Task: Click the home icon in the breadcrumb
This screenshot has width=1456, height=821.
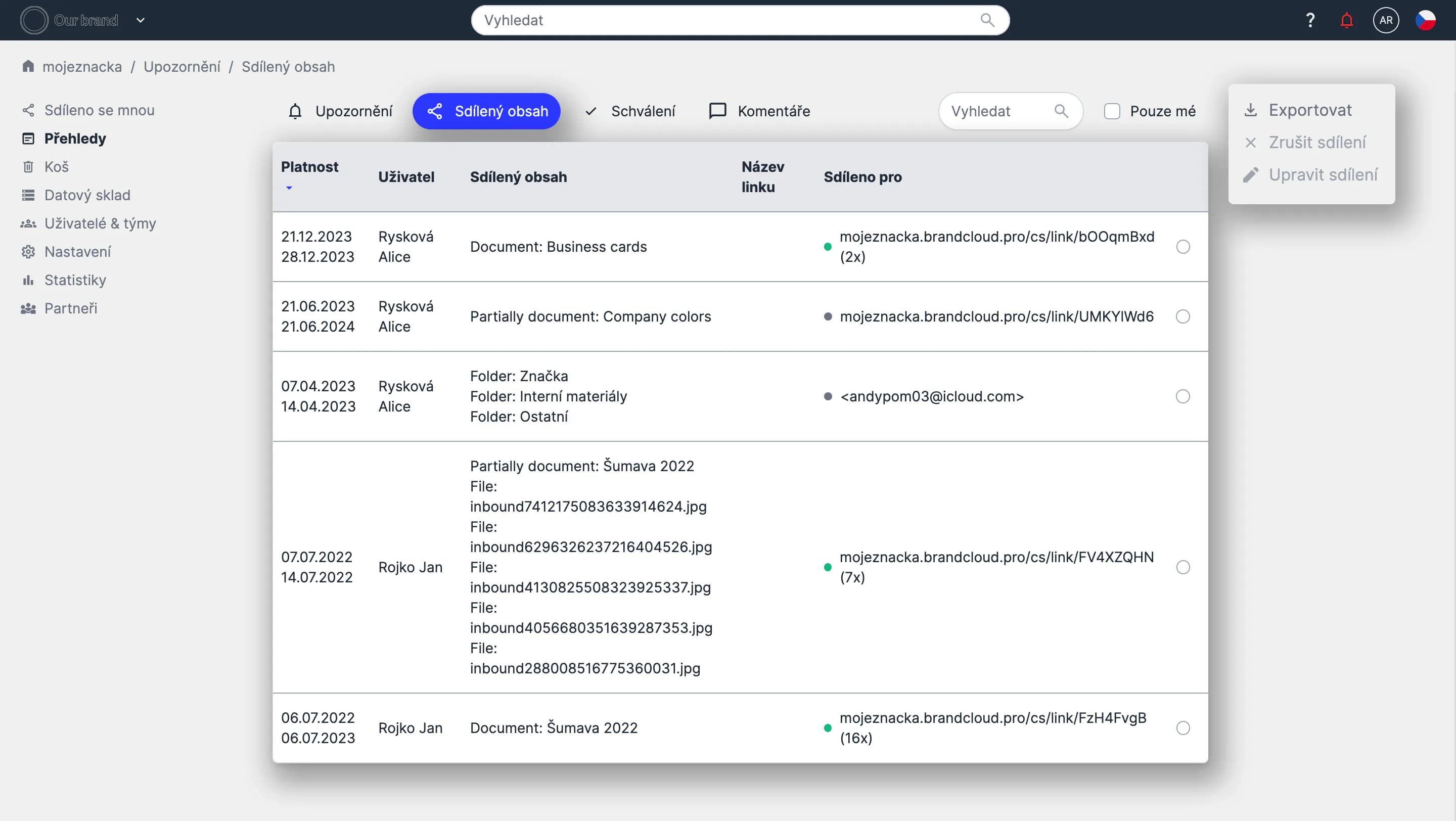Action: [x=28, y=66]
